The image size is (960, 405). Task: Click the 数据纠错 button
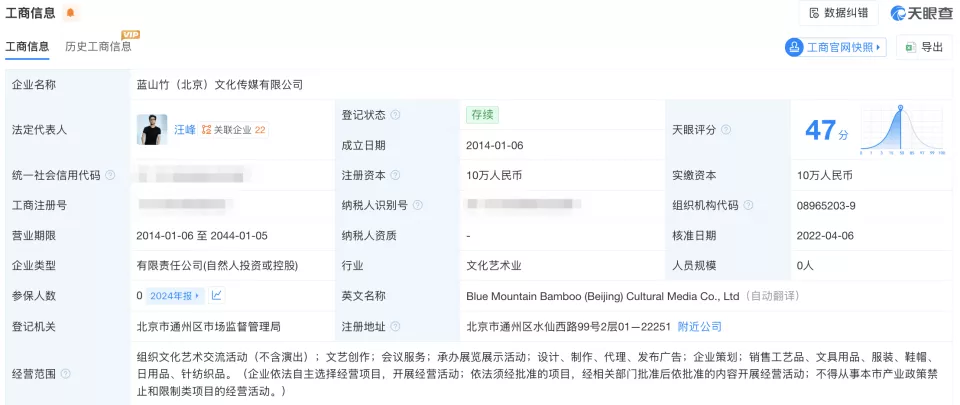[x=837, y=13]
